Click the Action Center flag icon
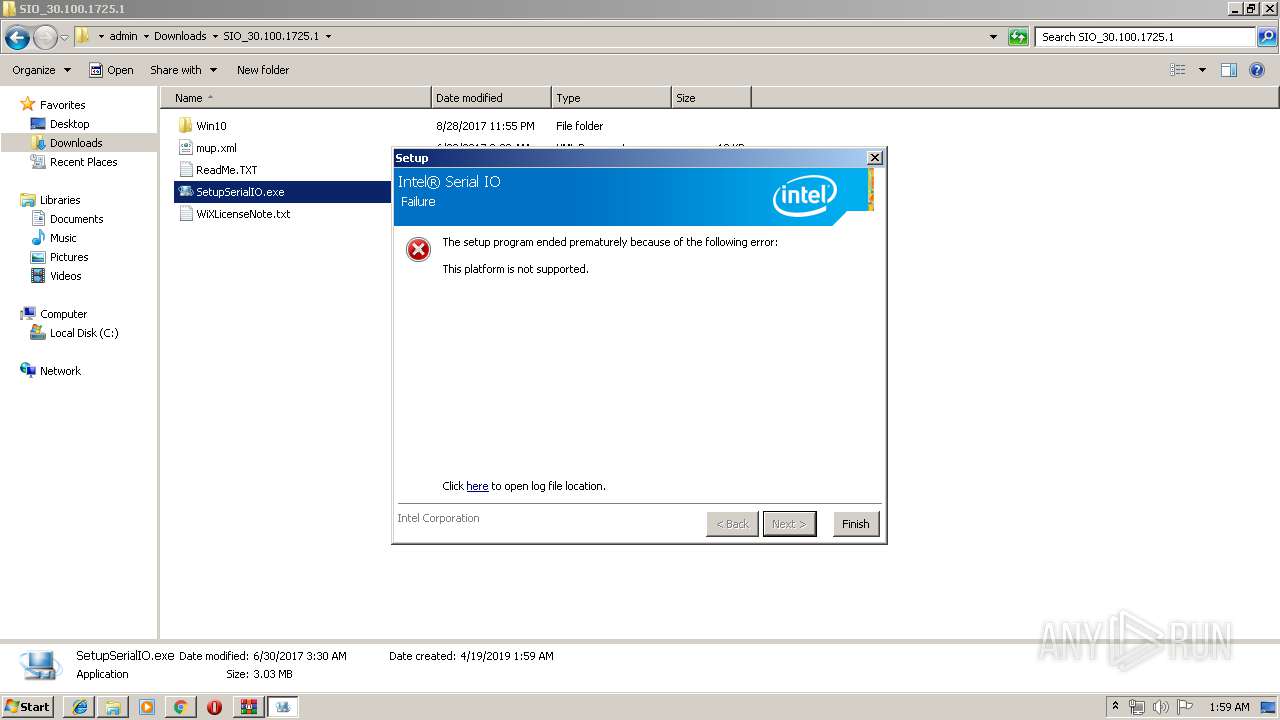The height and width of the screenshot is (720, 1280). click(1184, 707)
